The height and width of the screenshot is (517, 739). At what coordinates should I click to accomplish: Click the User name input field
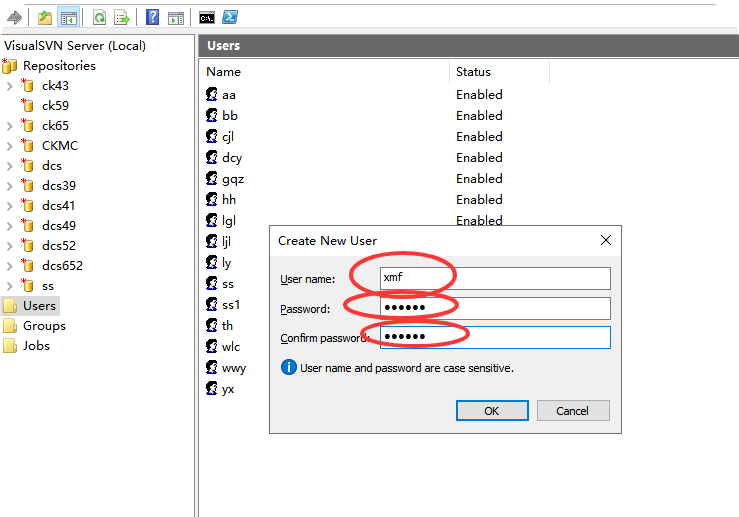click(x=495, y=278)
